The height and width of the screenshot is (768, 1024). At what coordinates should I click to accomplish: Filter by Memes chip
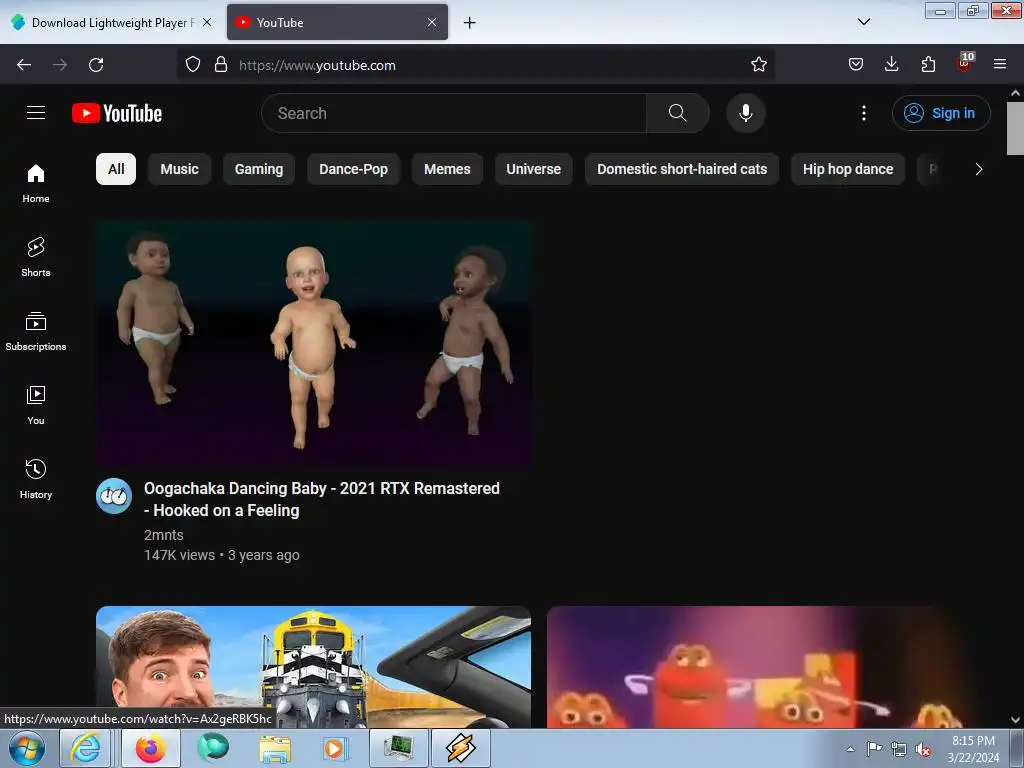(x=447, y=169)
